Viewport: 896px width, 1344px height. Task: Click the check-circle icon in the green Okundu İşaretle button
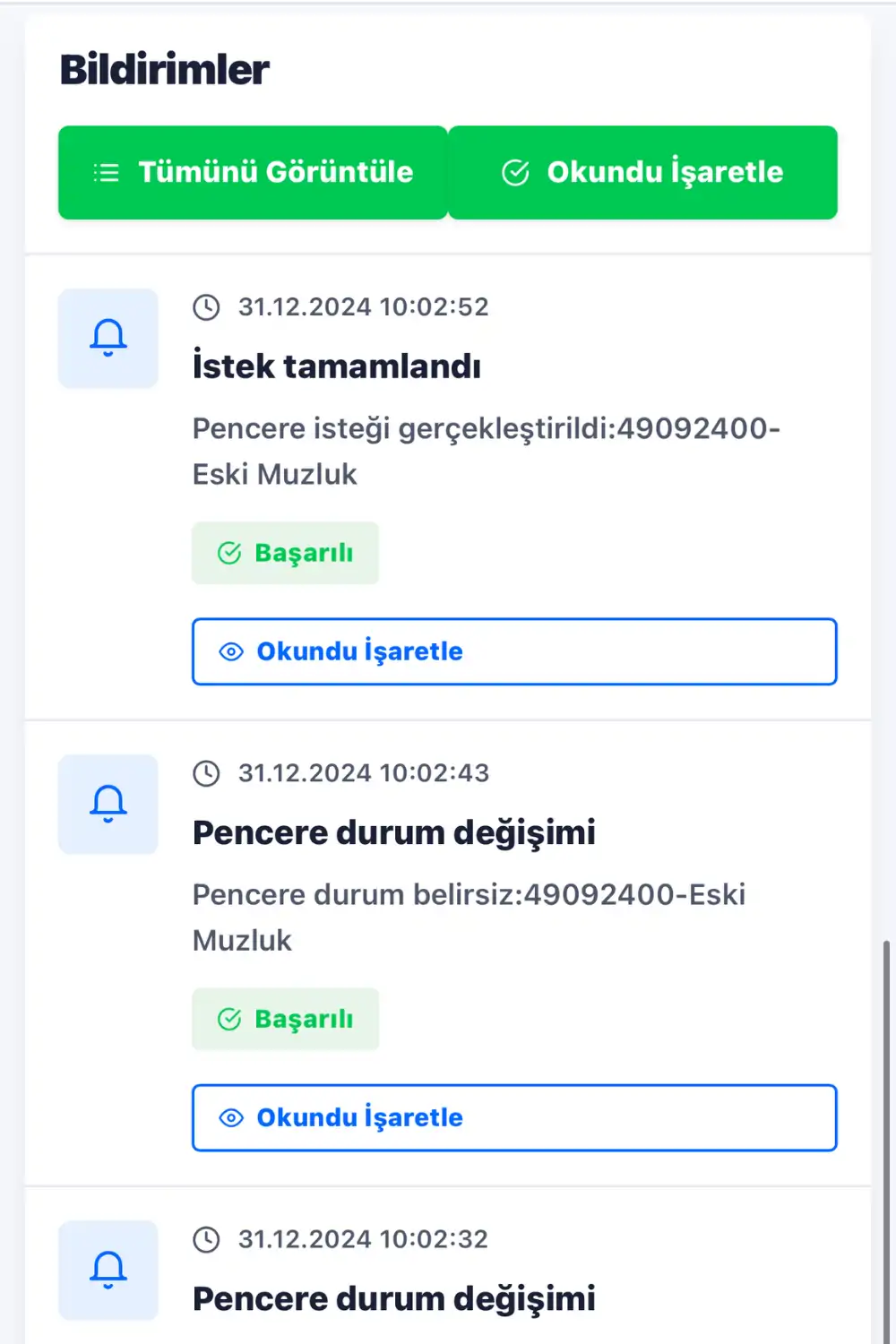514,171
